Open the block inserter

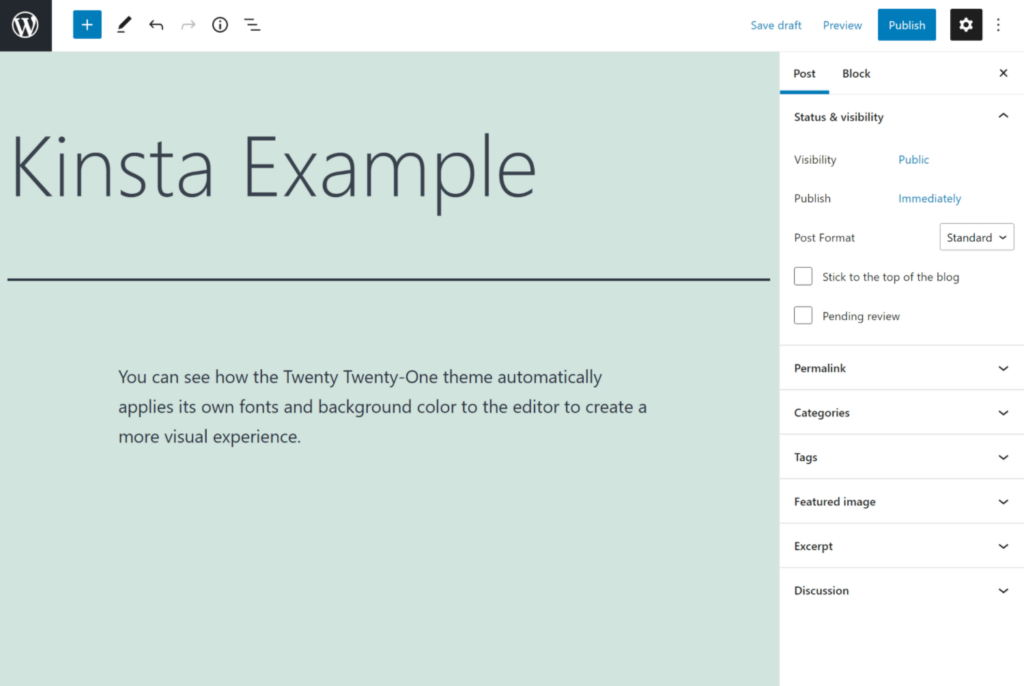pyautogui.click(x=86, y=24)
